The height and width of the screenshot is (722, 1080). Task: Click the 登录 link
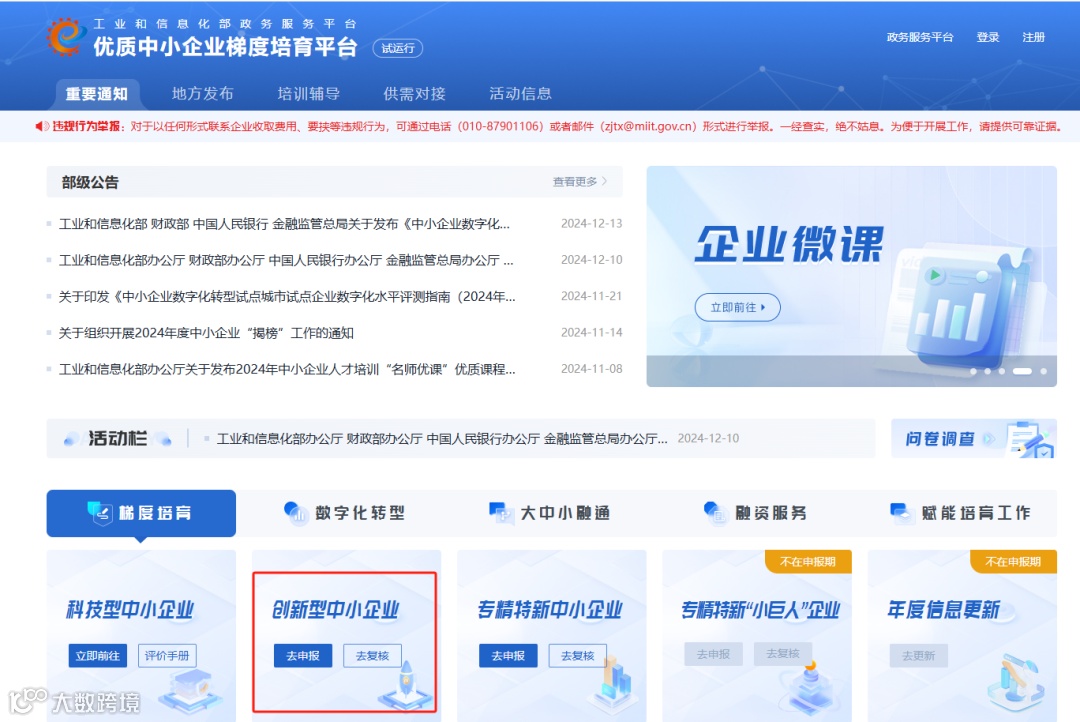[988, 37]
